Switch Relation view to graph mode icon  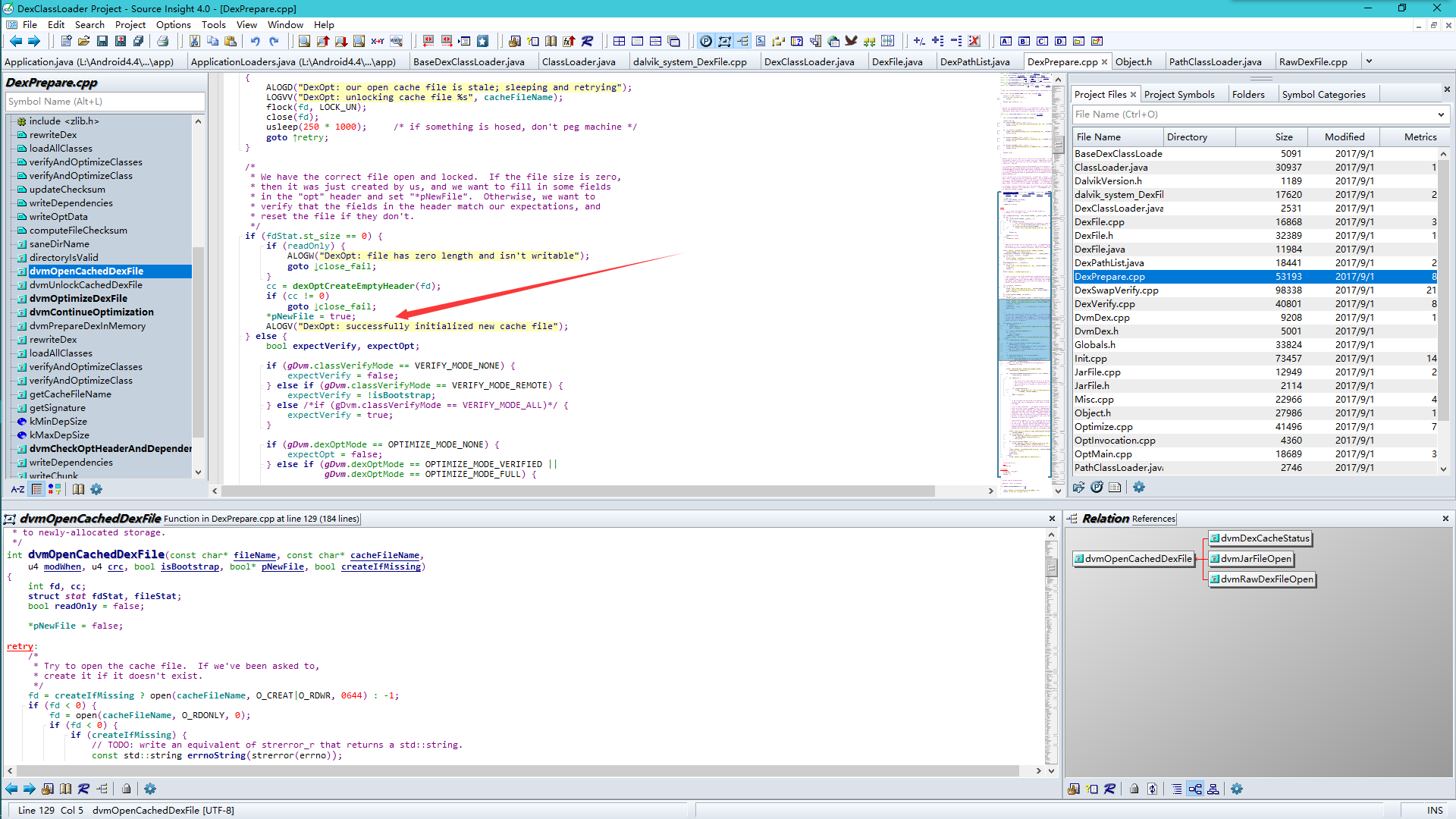(x=1195, y=789)
